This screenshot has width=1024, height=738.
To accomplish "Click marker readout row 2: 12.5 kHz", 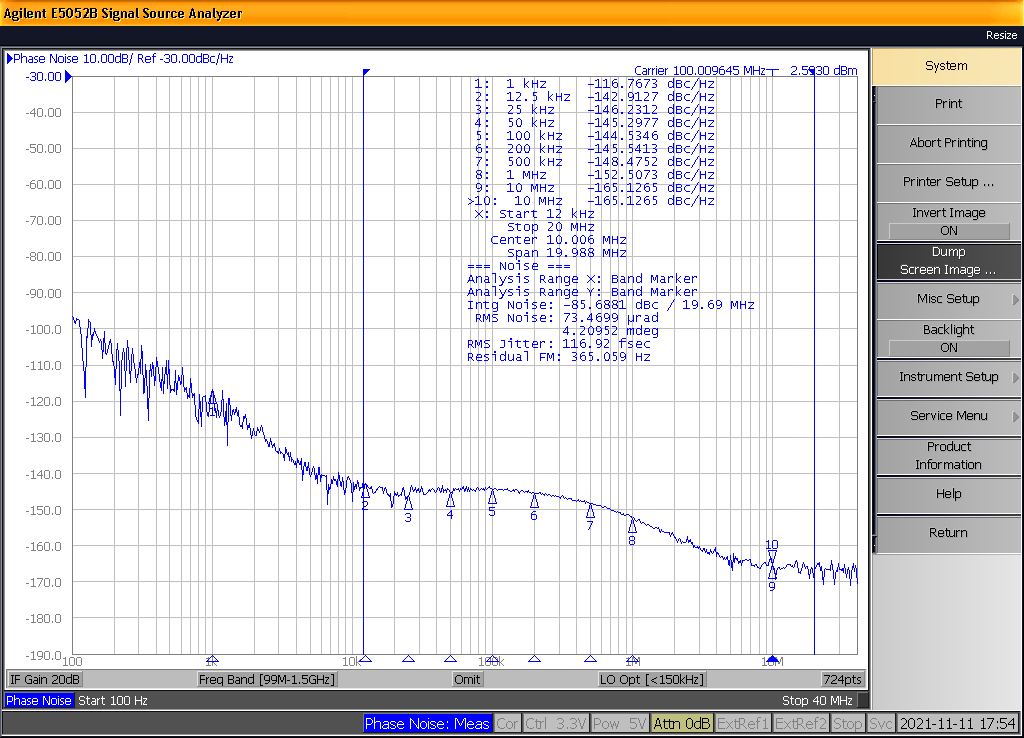I will 594,97.
